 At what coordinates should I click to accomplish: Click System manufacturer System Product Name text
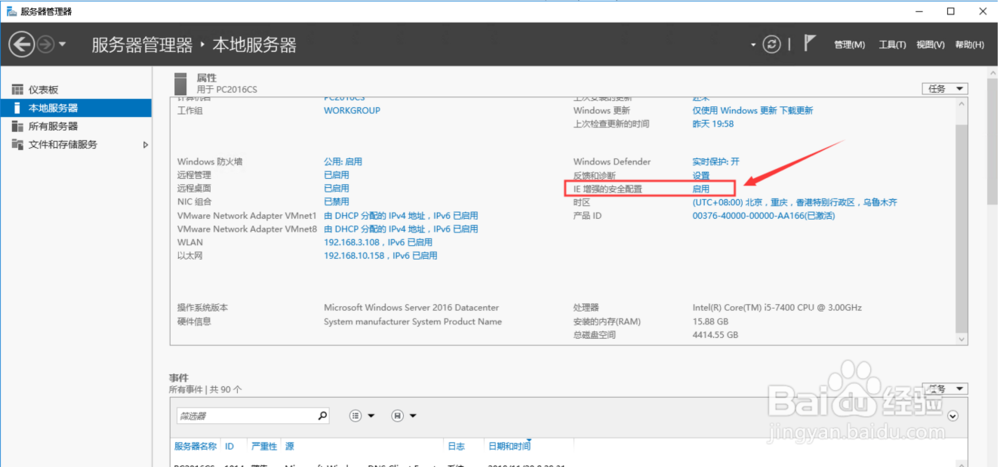tap(413, 322)
